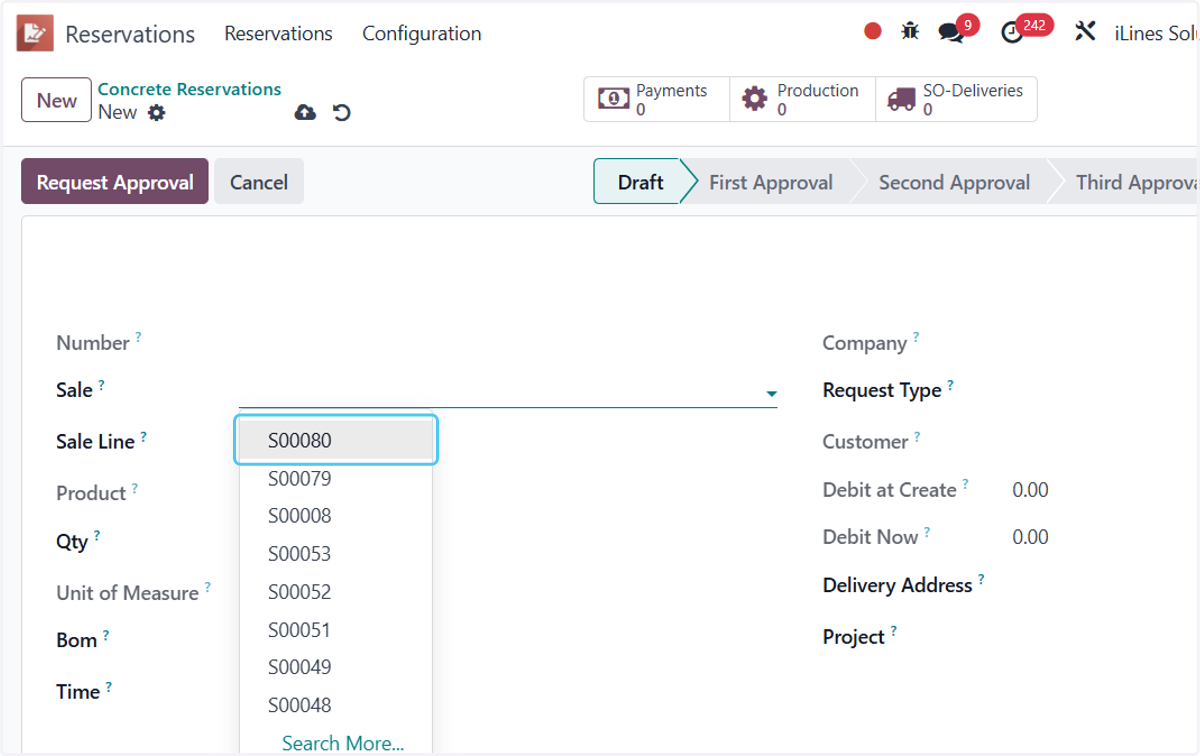
Task: Open the SO-Deliveries smart button
Action: 956,99
